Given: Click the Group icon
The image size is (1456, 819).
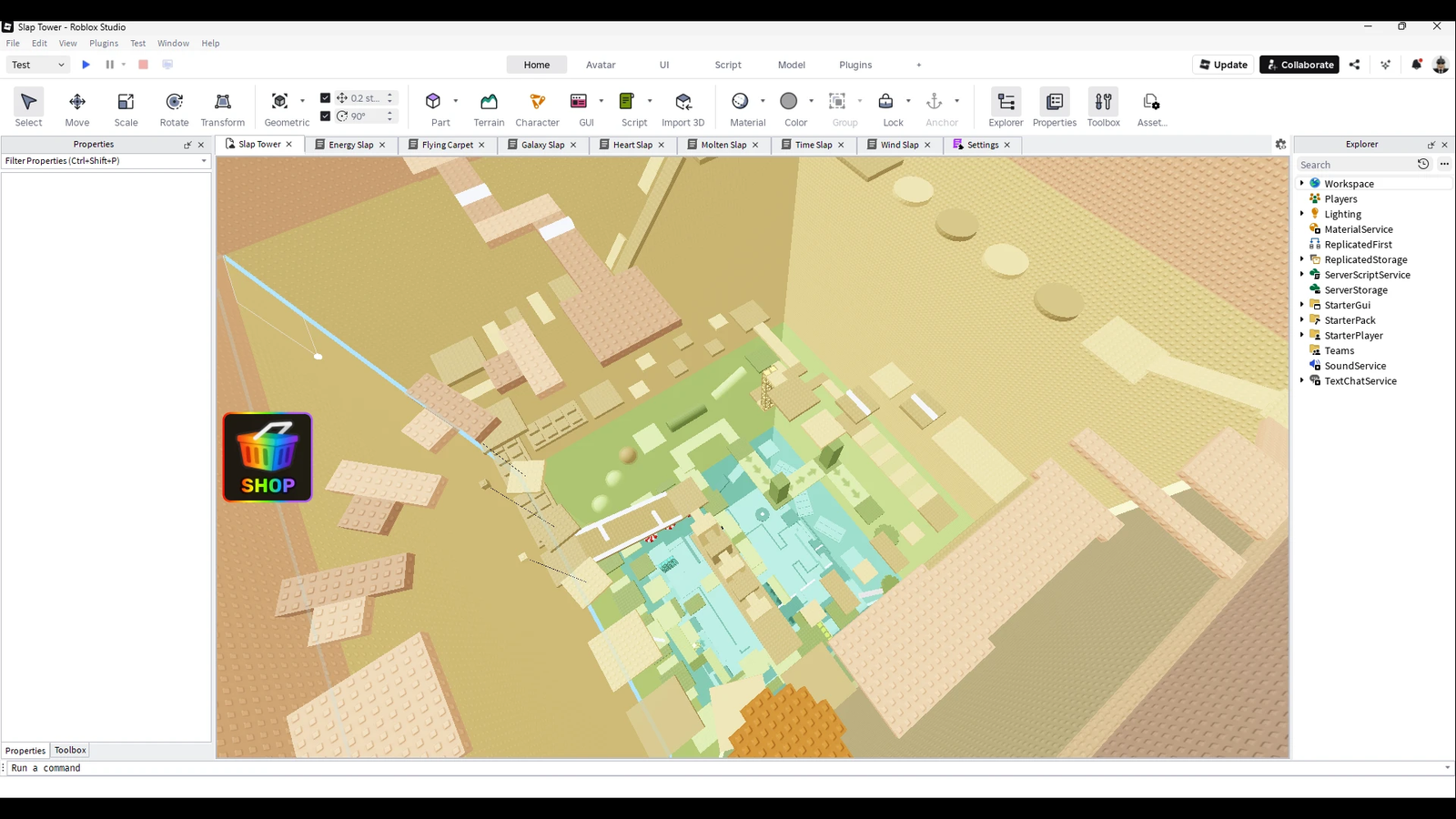Looking at the screenshot, I should tap(837, 102).
